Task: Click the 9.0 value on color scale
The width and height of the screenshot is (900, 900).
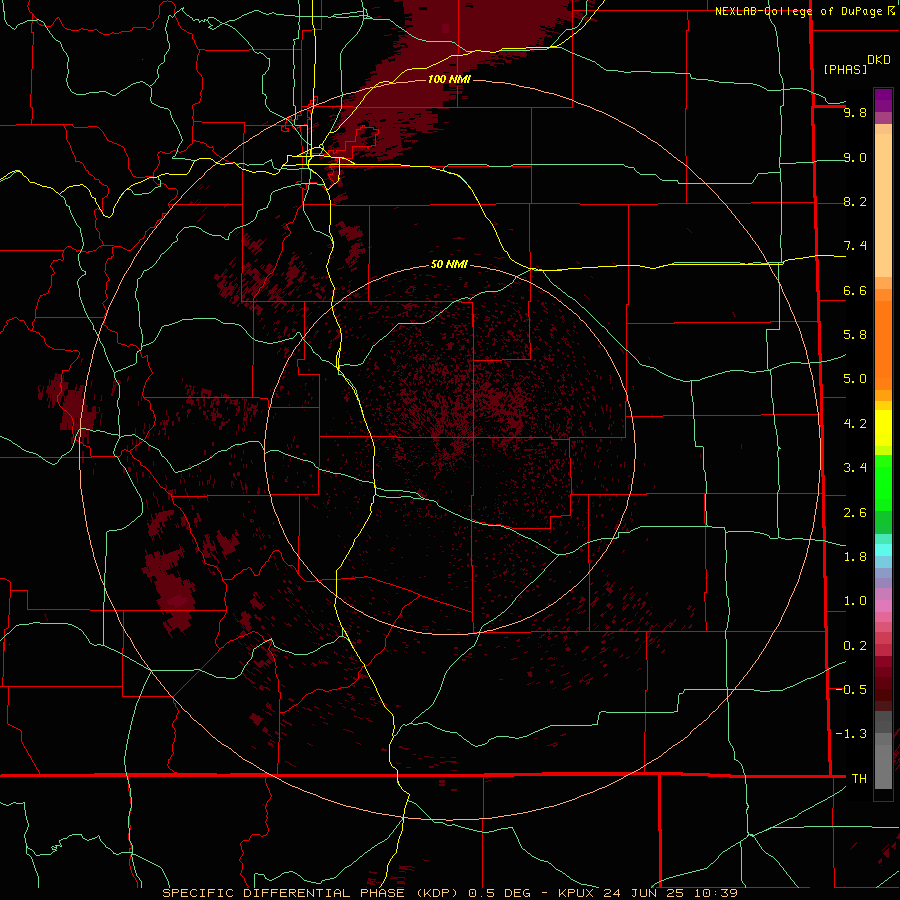Action: point(855,158)
